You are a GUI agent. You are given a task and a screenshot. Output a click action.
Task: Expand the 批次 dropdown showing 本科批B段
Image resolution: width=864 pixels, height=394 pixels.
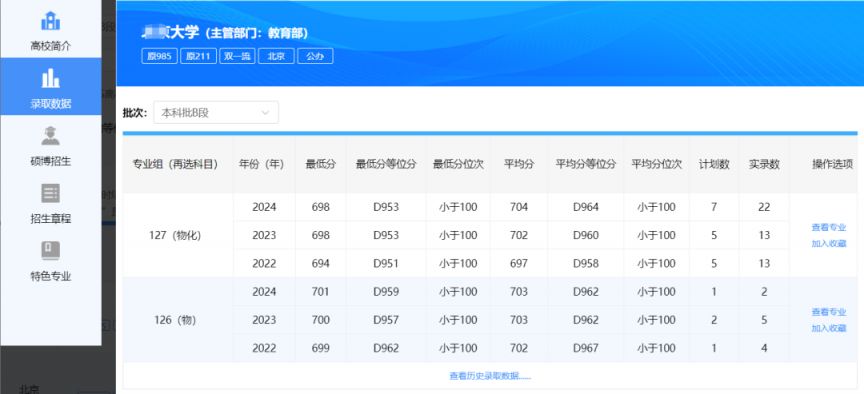pos(216,112)
